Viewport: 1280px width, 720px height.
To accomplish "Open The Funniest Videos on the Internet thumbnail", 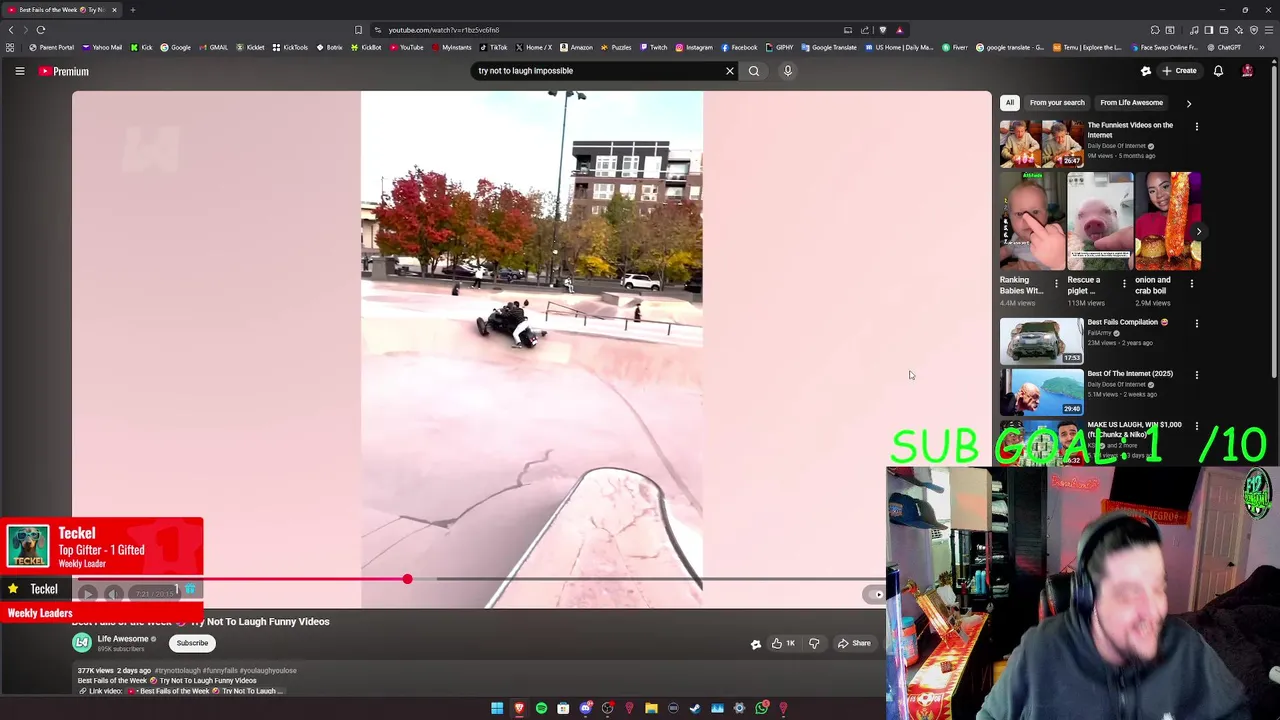I will [1041, 144].
